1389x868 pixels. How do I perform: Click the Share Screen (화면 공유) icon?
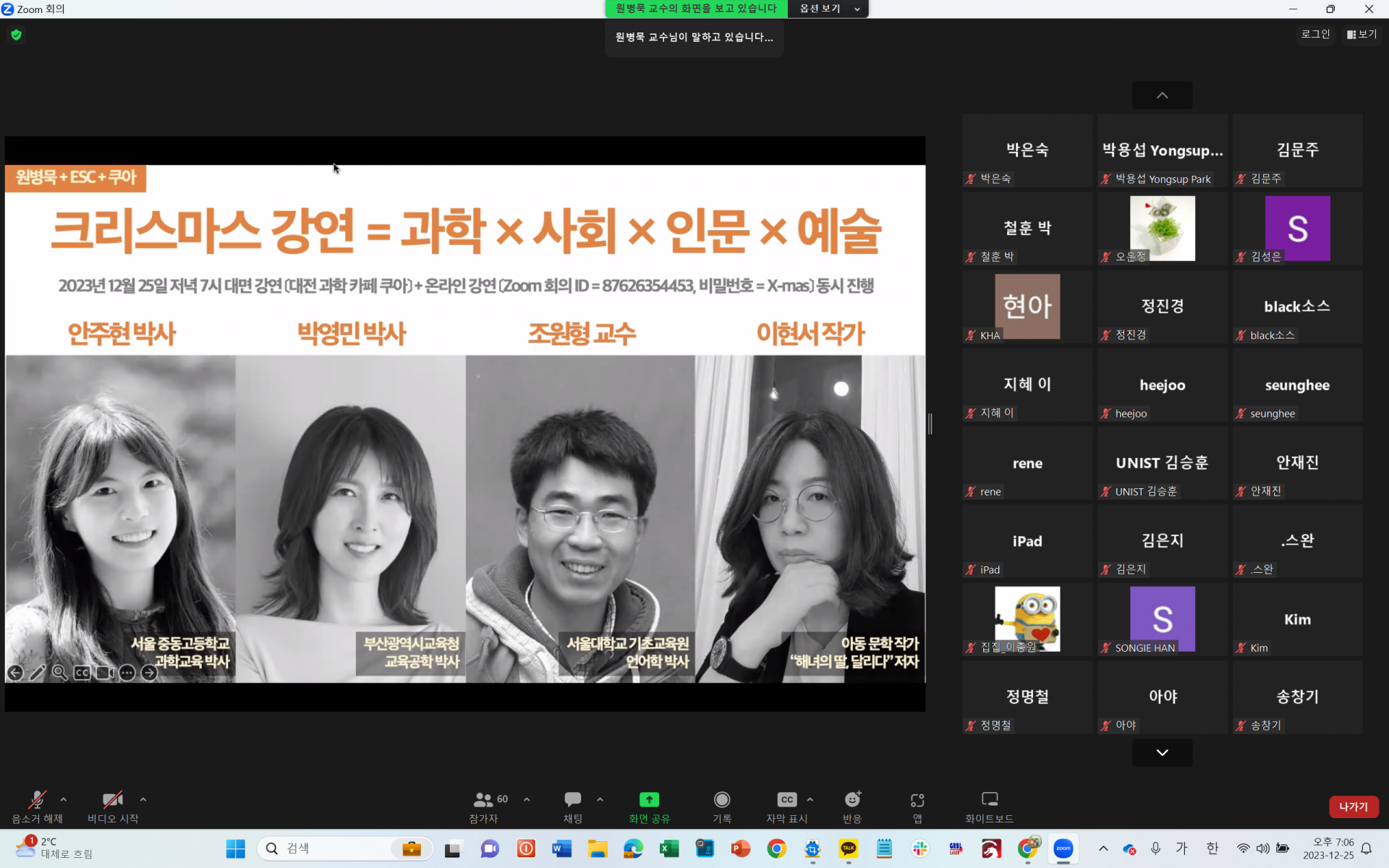(x=649, y=800)
